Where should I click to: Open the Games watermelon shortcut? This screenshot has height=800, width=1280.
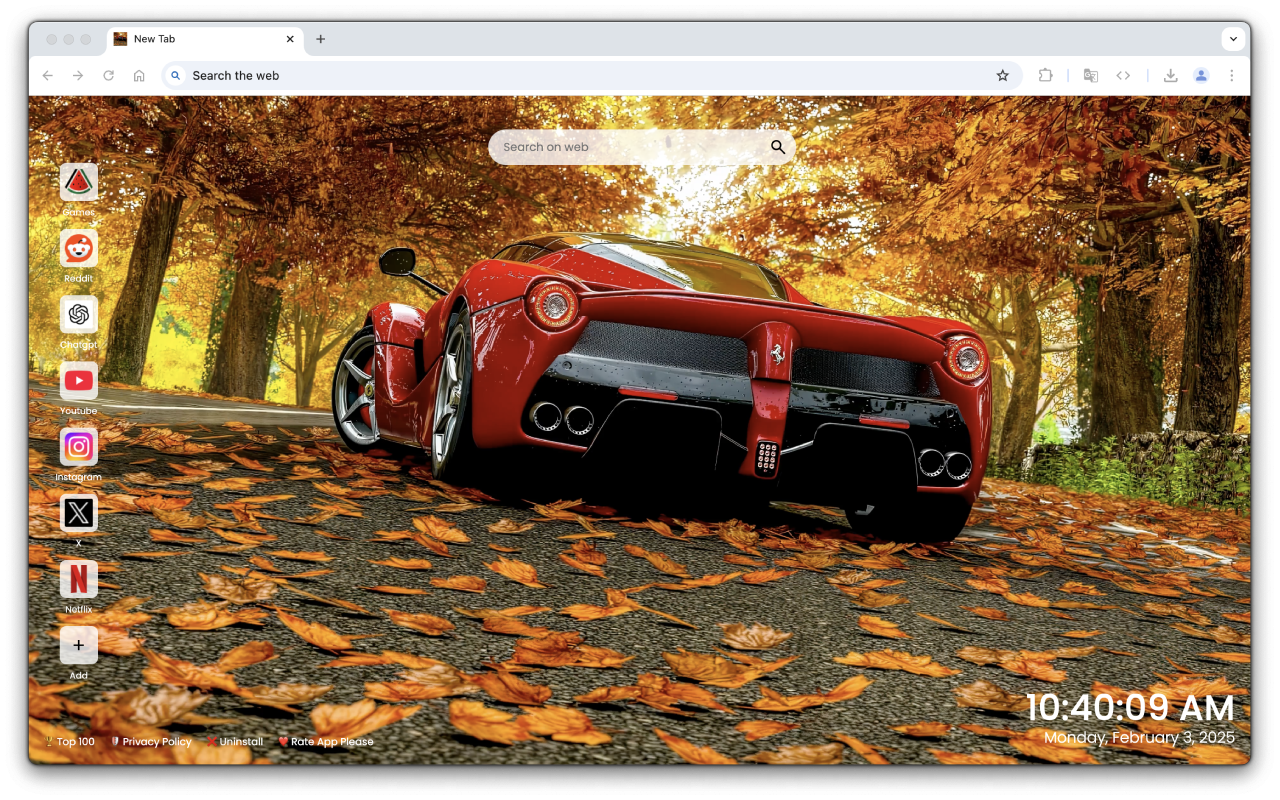79,183
